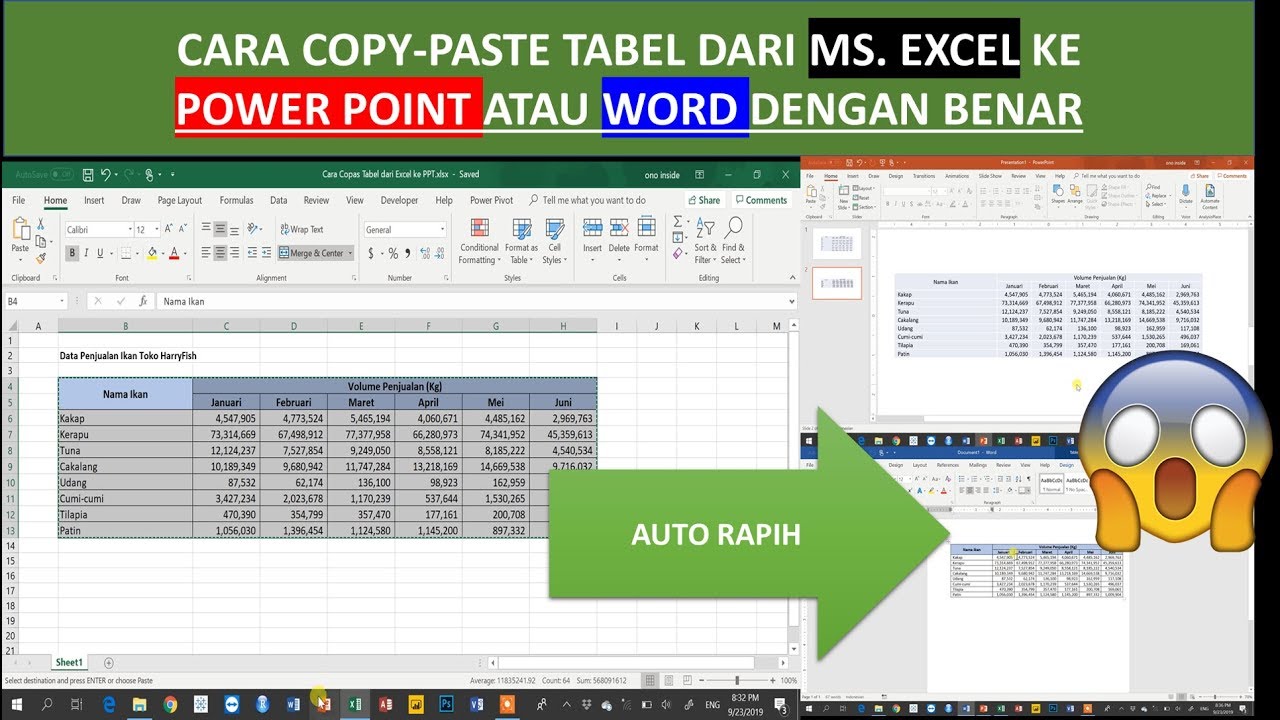Screen dimensions: 1280x720
Task: Click the new sheet plus icon
Action: (x=109, y=662)
